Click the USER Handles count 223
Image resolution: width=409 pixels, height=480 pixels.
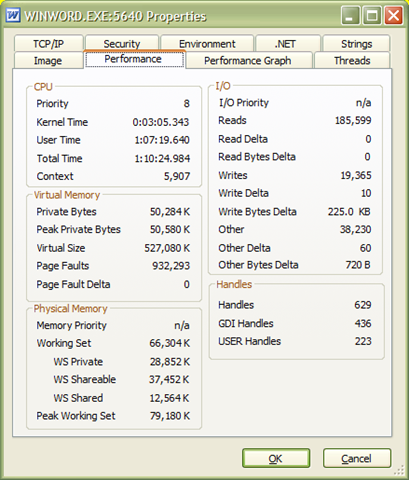pyautogui.click(x=363, y=341)
